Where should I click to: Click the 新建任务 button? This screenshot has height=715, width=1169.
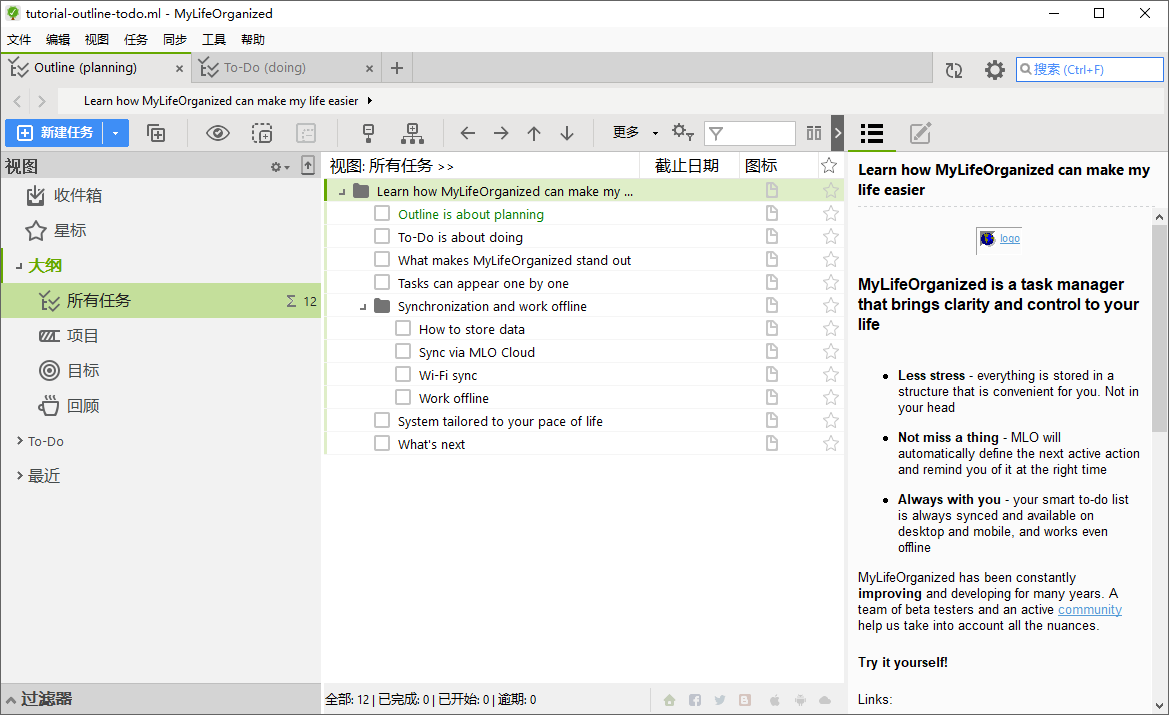point(54,133)
